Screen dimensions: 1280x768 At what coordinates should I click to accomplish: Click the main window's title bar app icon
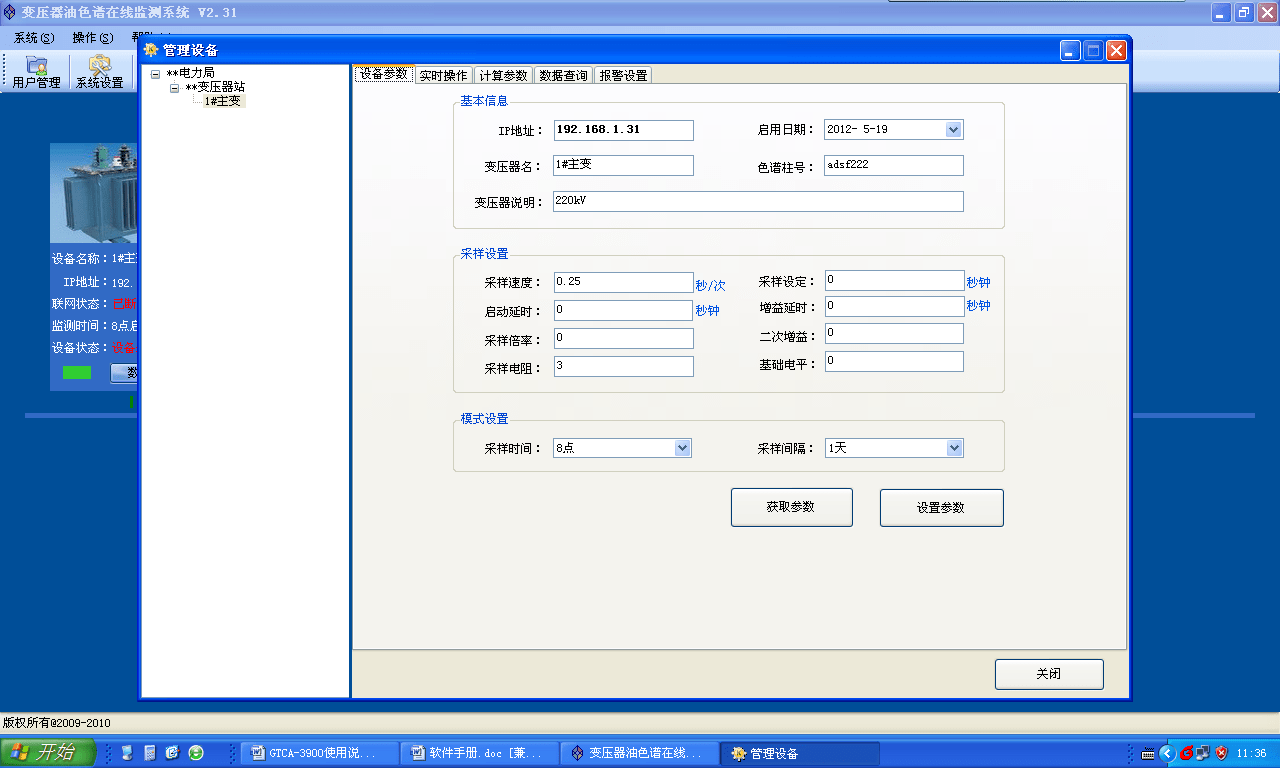tap(9, 13)
